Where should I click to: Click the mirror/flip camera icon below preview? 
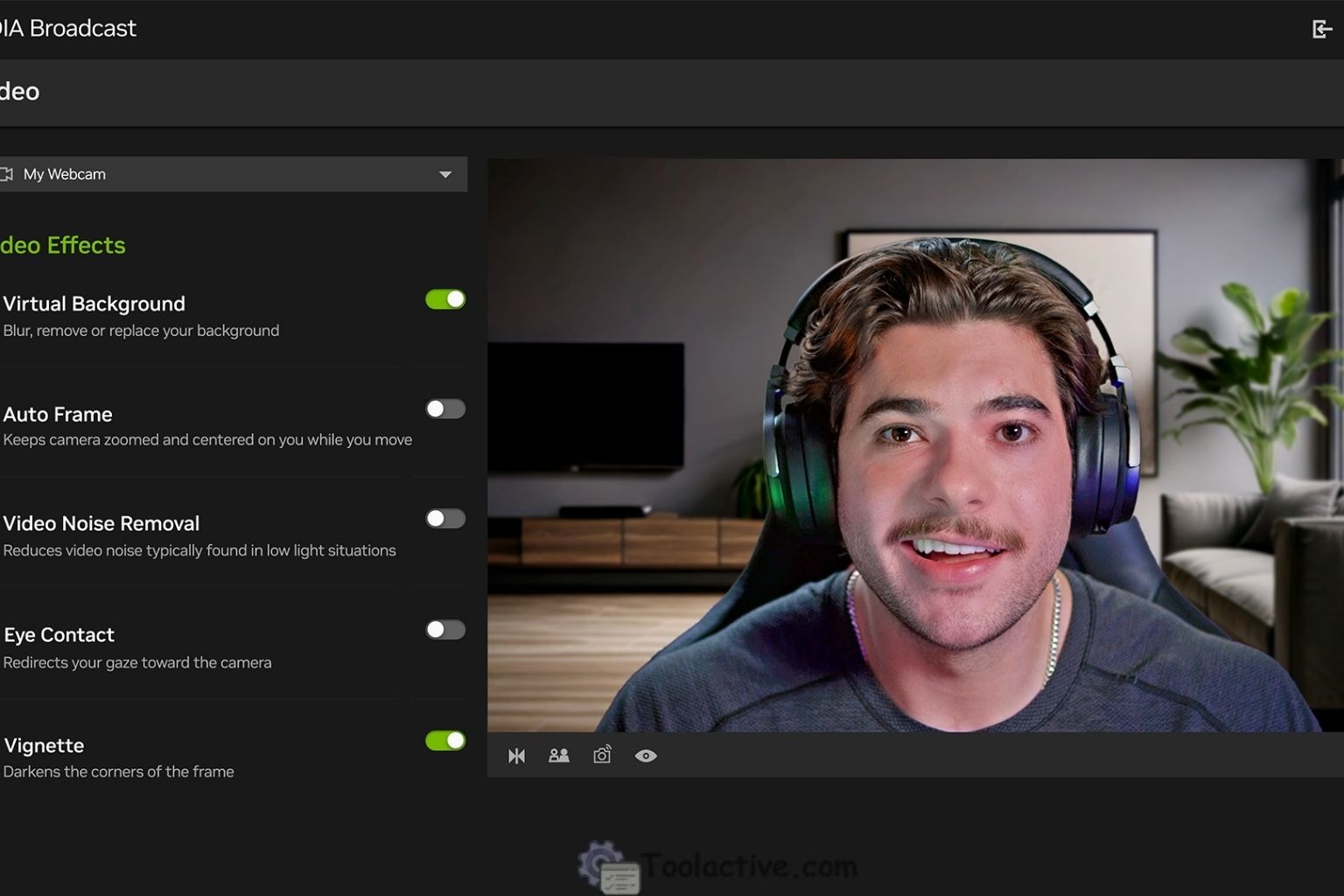pyautogui.click(x=516, y=755)
